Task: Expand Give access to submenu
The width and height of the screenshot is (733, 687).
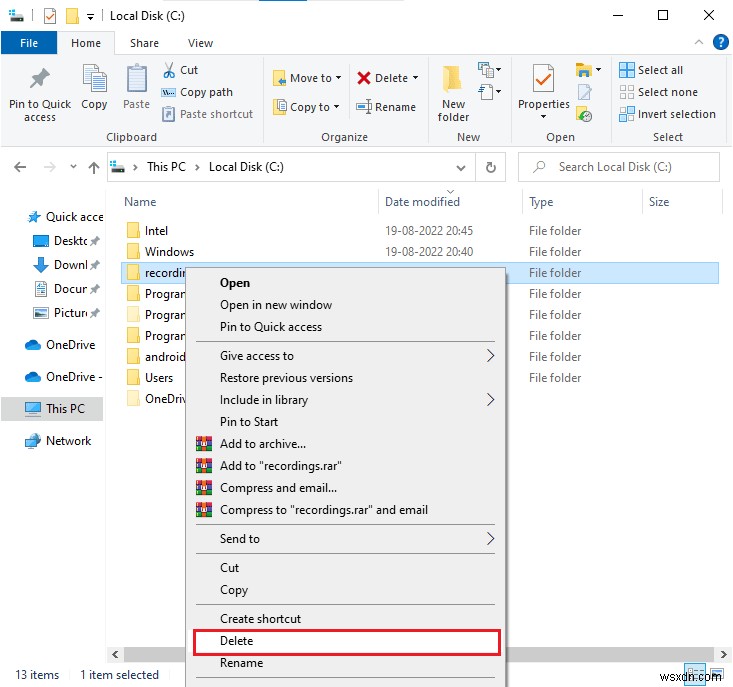Action: click(x=490, y=356)
